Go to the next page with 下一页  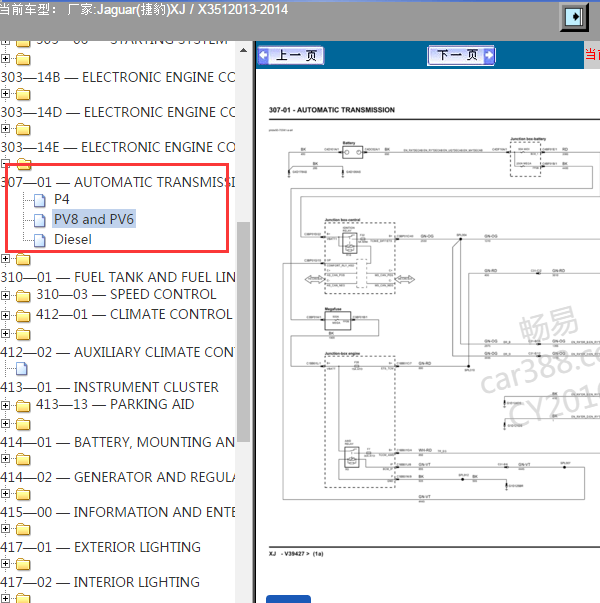(461, 55)
